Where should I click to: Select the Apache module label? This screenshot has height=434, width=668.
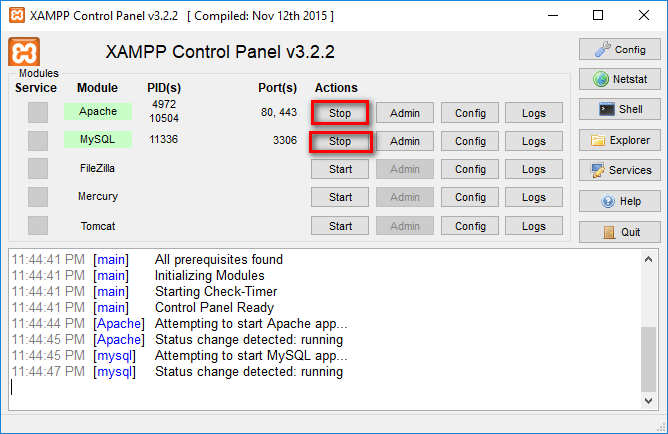click(x=98, y=111)
